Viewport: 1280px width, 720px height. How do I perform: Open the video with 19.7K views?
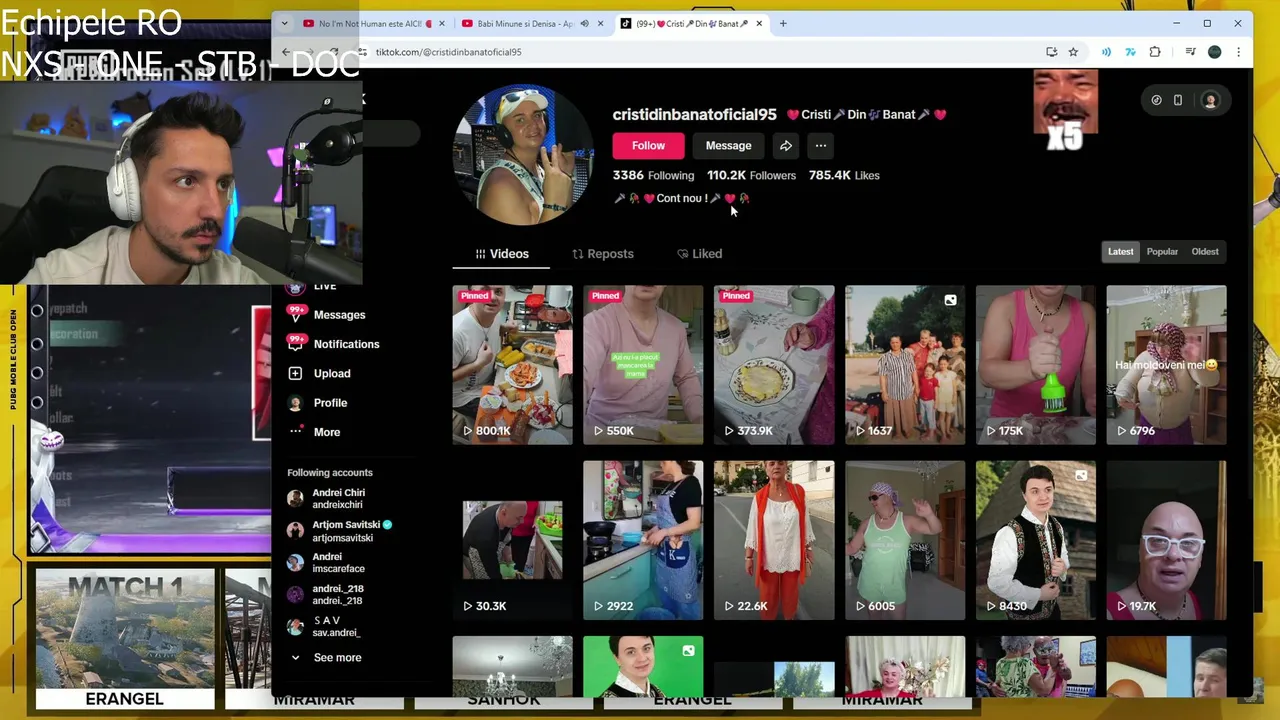tap(1166, 540)
